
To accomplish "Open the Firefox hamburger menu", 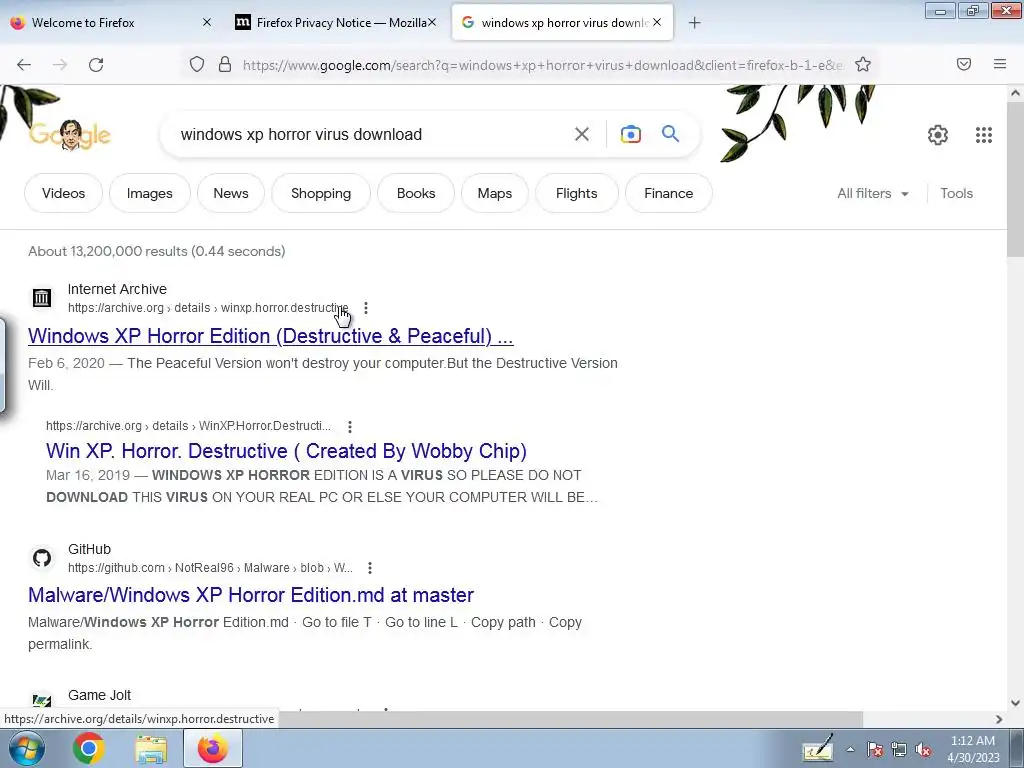I will pos(1000,64).
